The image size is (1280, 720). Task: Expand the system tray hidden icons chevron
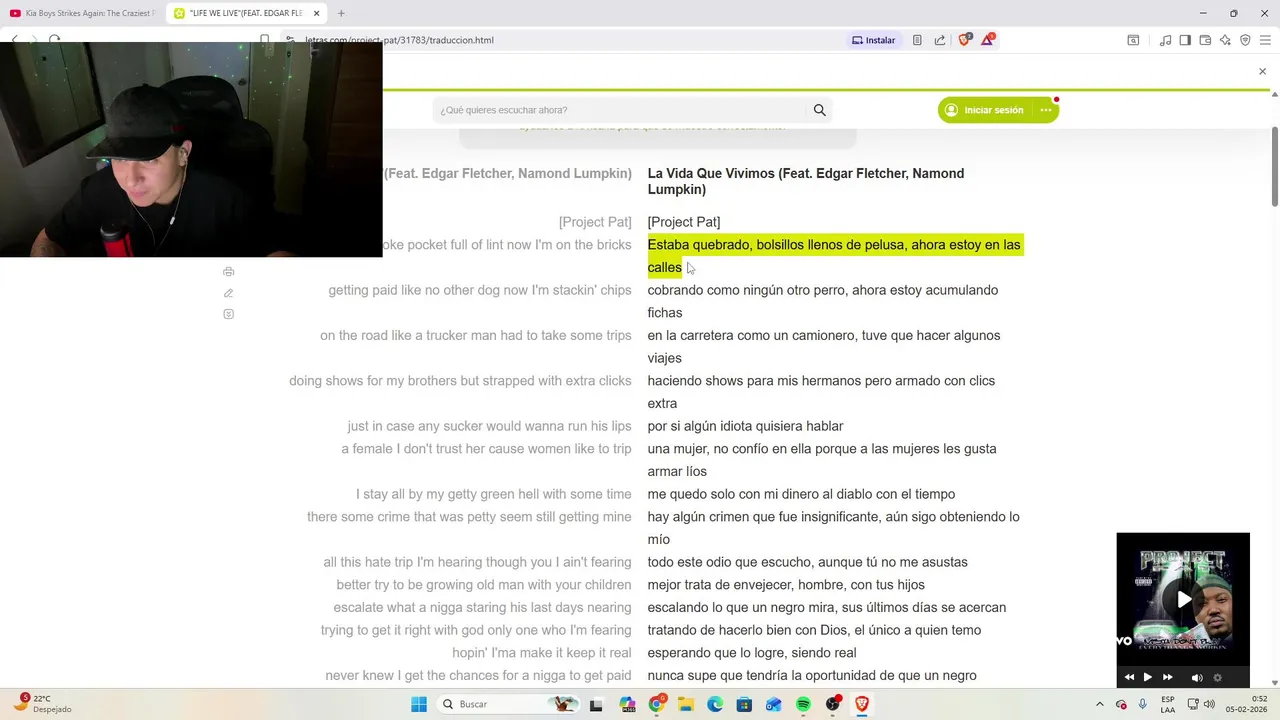click(x=1100, y=704)
